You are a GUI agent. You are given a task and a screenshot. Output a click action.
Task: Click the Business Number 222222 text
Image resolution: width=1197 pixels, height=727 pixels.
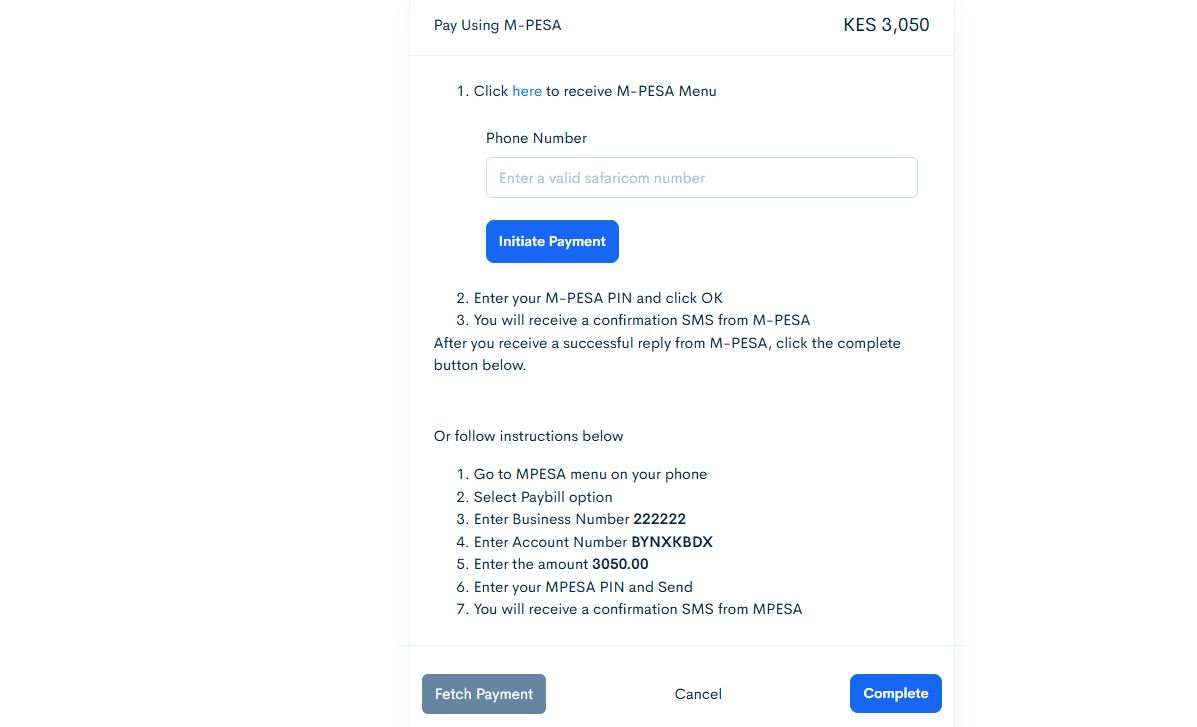tap(659, 519)
